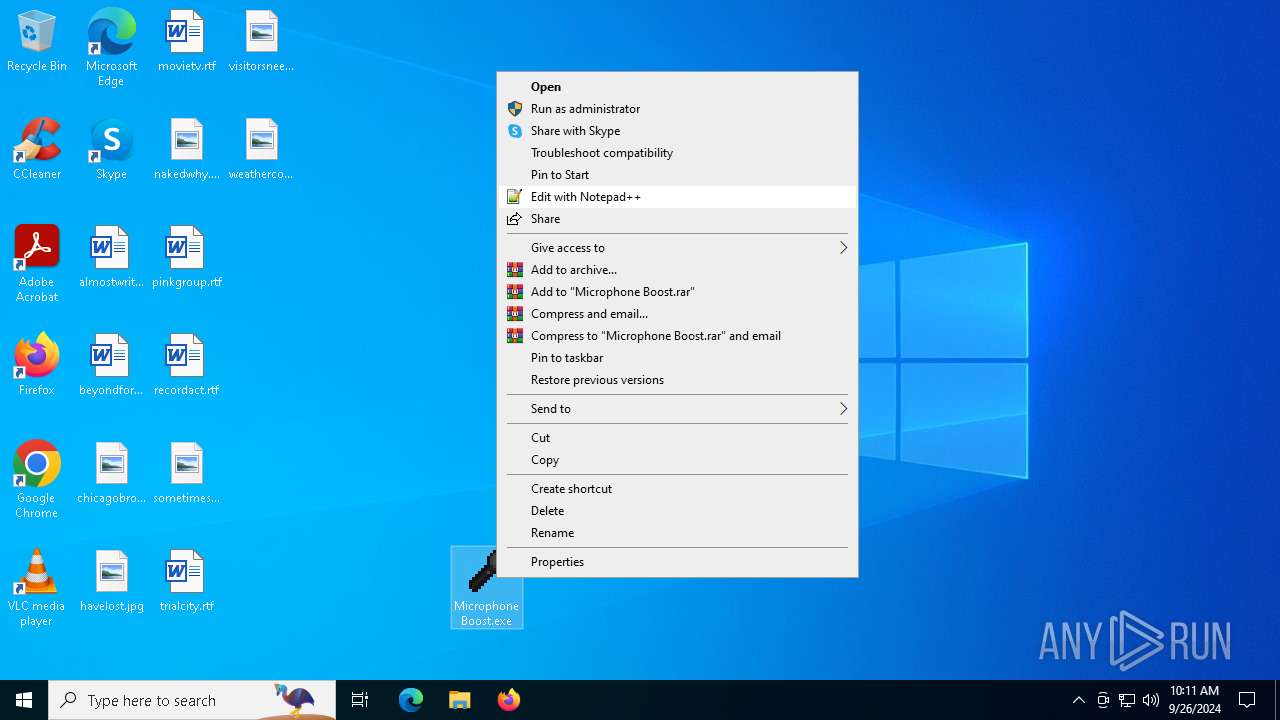
Task: Choose Create shortcut
Action: pyautogui.click(x=677, y=489)
